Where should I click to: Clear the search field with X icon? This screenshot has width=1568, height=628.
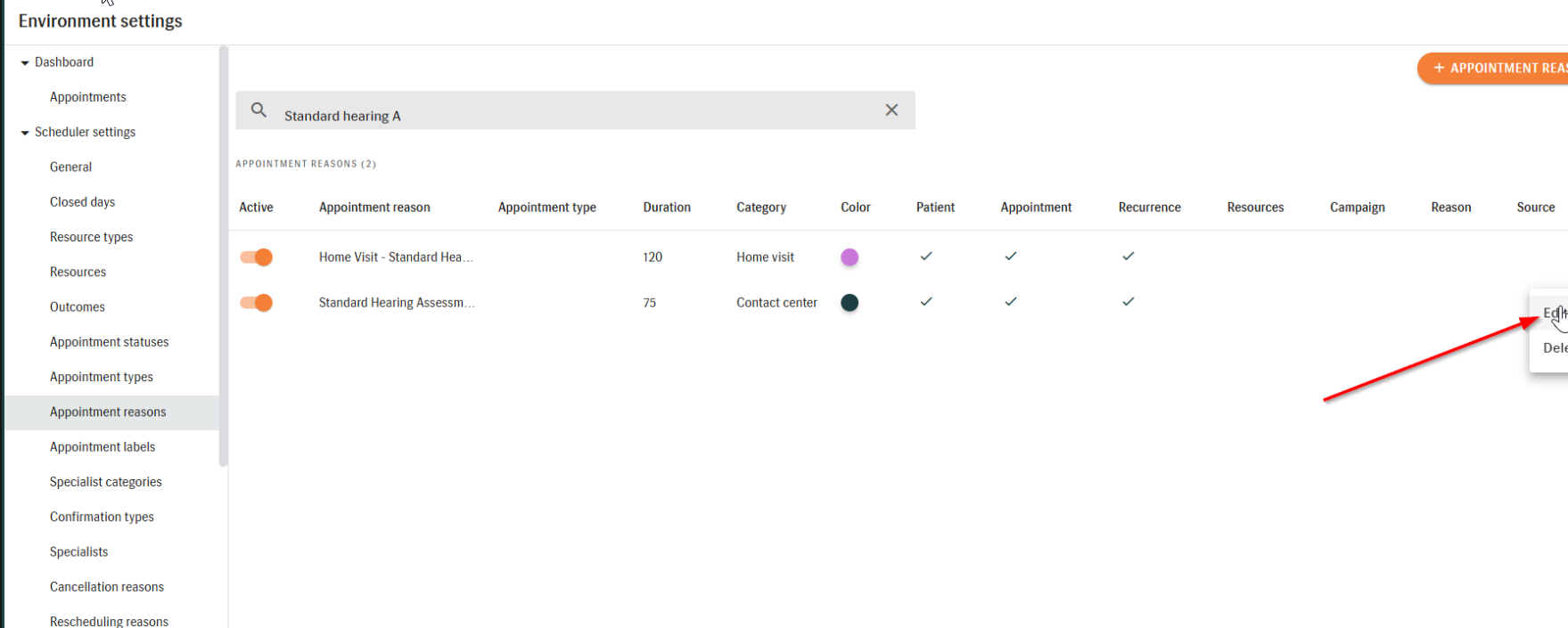pos(891,110)
